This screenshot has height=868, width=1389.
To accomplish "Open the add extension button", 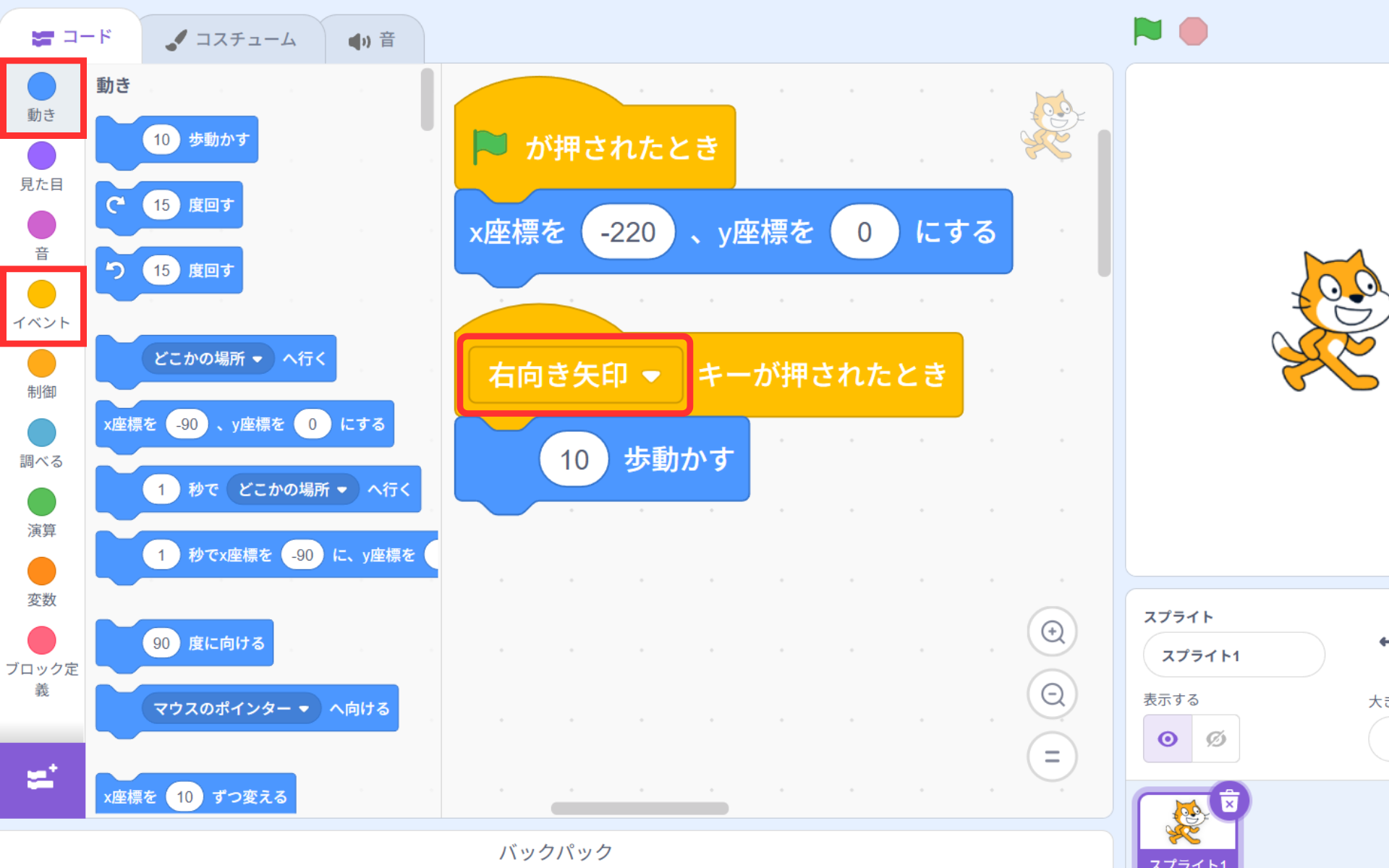I will pyautogui.click(x=42, y=779).
